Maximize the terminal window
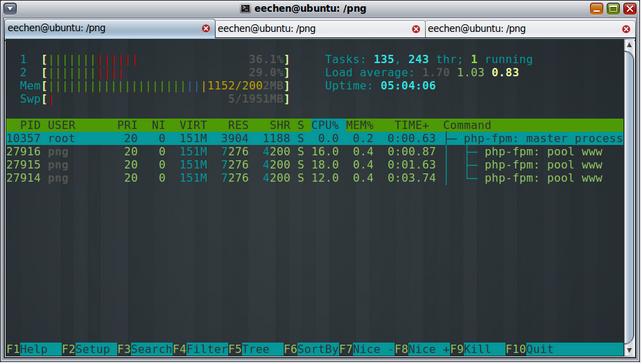The image size is (642, 364). 613,8
